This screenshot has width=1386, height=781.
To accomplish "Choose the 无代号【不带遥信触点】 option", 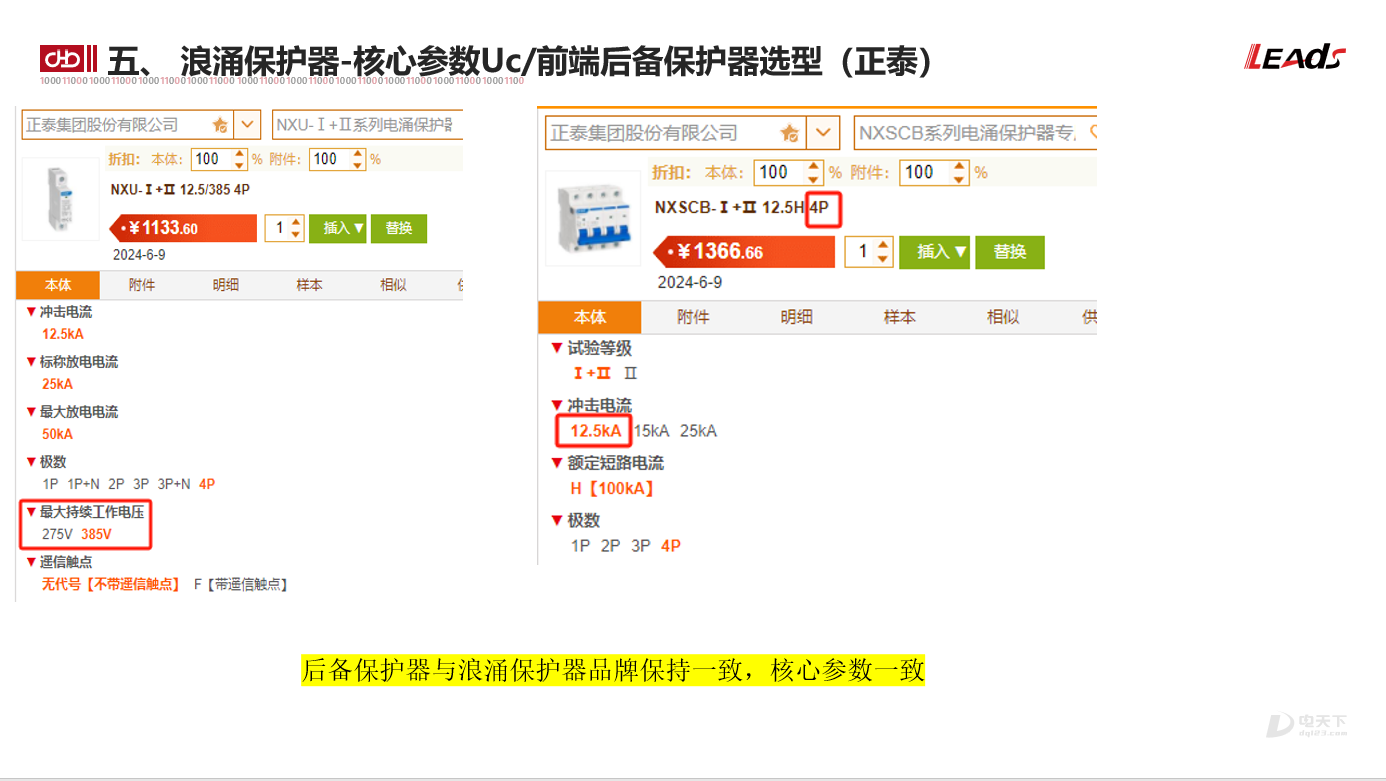I will click(111, 584).
